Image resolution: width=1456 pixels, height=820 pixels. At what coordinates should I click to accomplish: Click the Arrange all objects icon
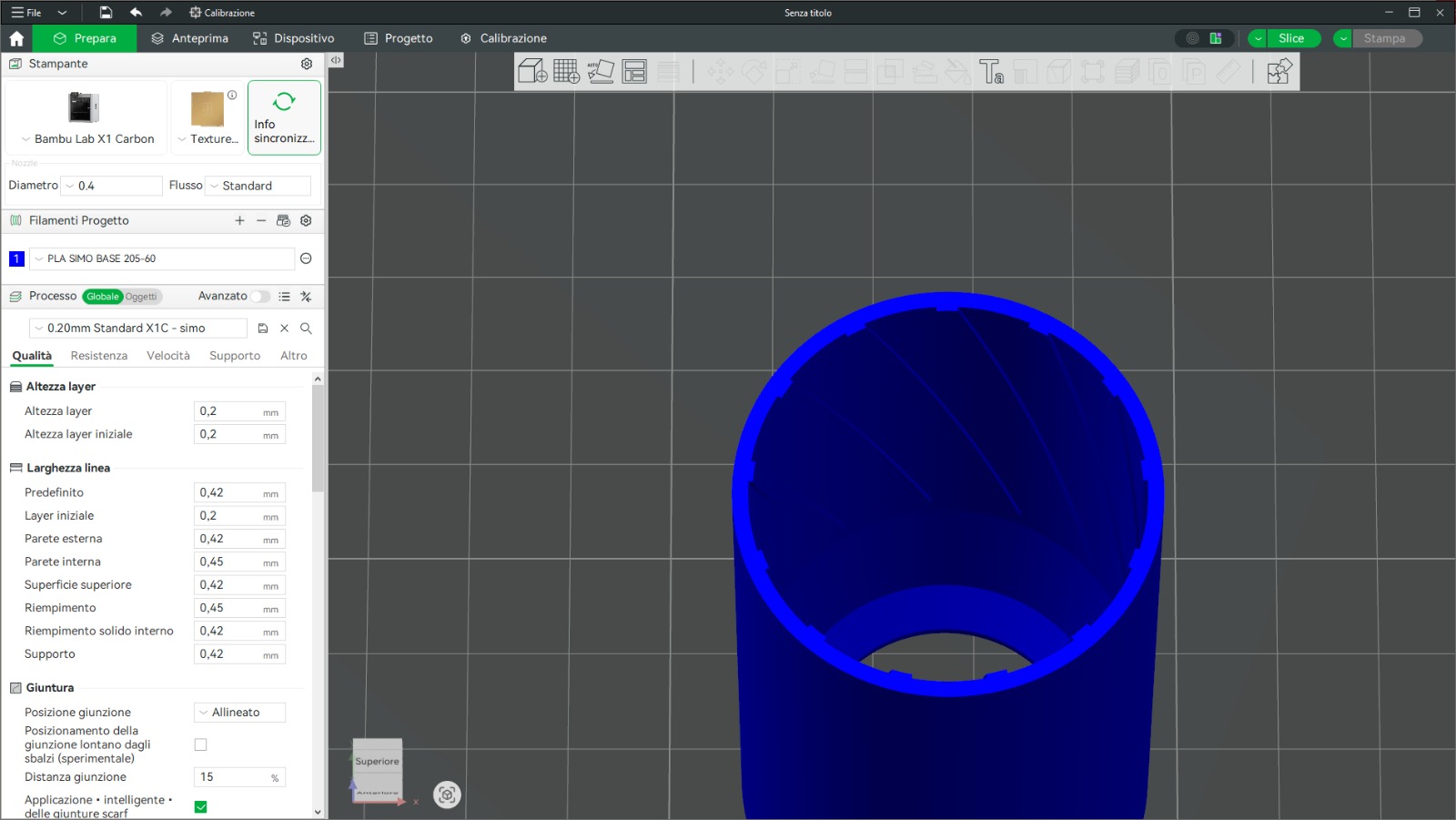click(x=634, y=71)
